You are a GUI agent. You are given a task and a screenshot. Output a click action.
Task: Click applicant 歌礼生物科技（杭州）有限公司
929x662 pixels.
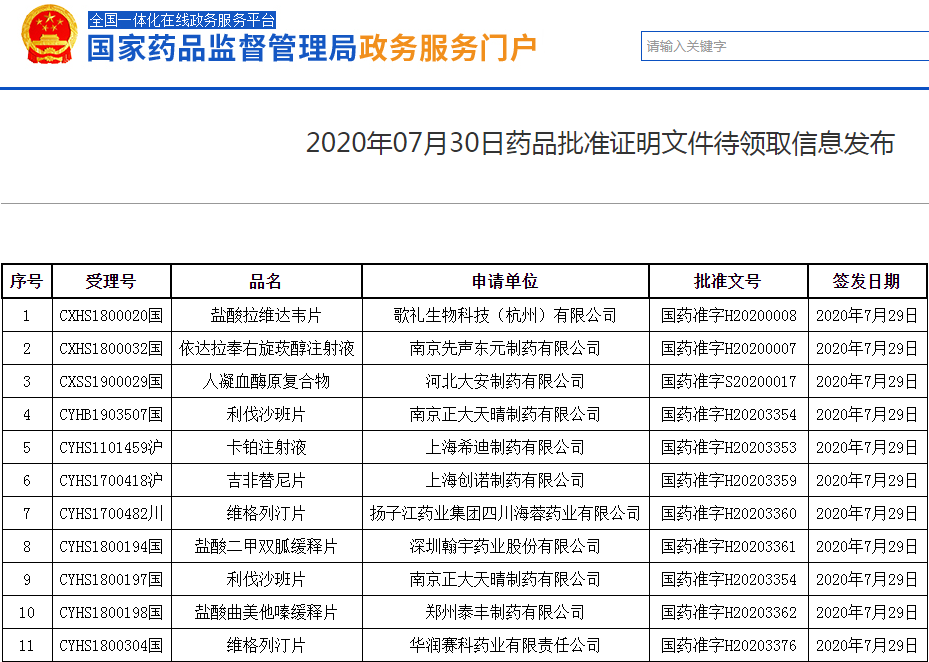(x=505, y=315)
